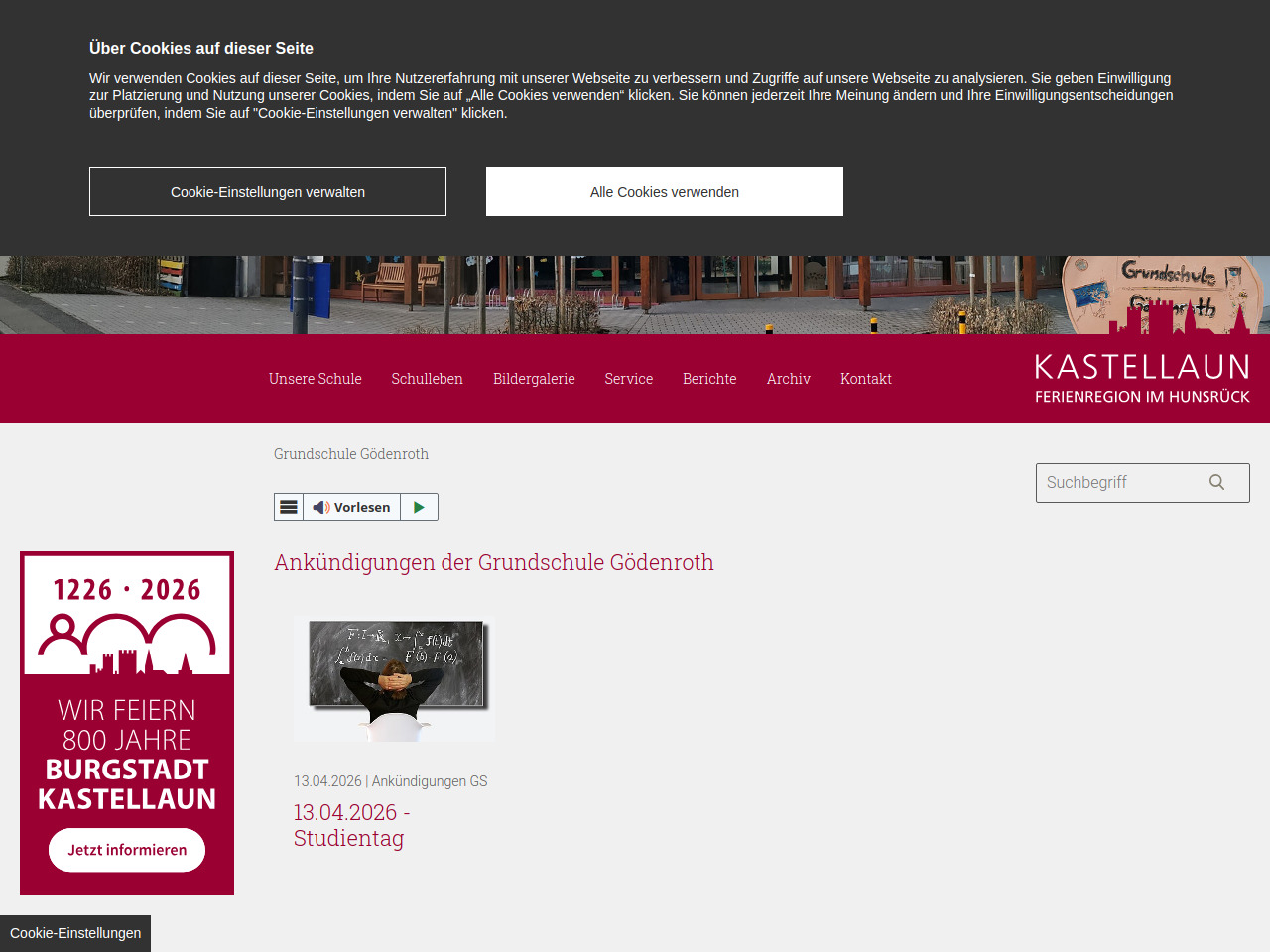Expand the Archiv menu item

tap(788, 379)
